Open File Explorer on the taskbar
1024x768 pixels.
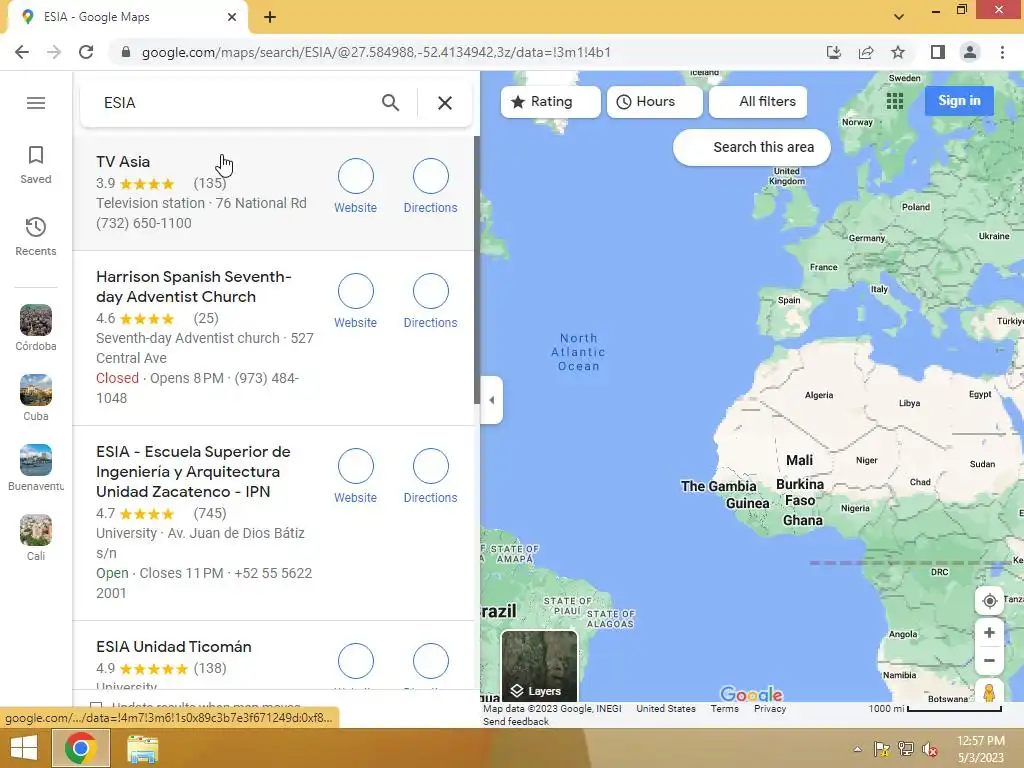[142, 748]
